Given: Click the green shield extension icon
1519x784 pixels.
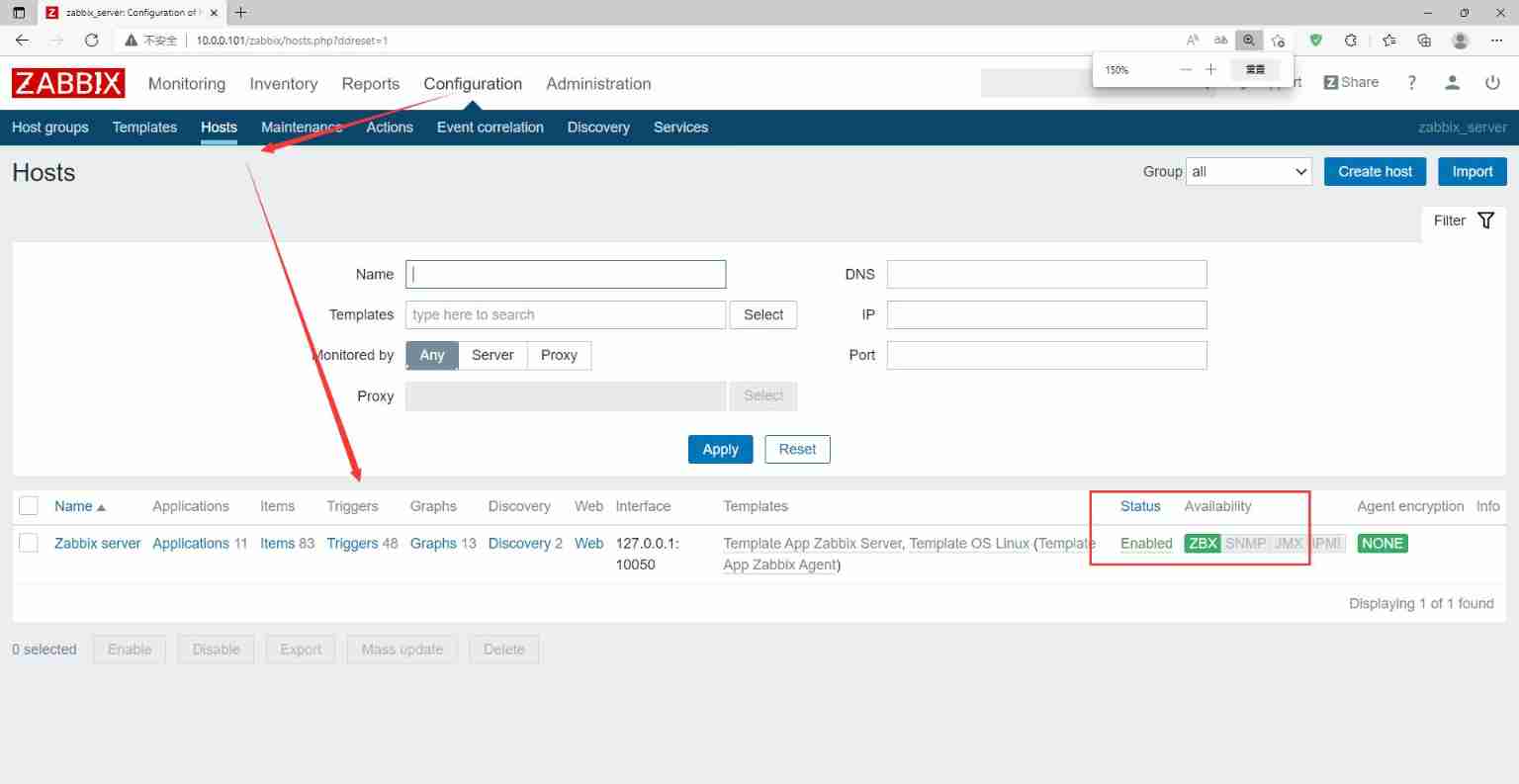Looking at the screenshot, I should tap(1315, 41).
